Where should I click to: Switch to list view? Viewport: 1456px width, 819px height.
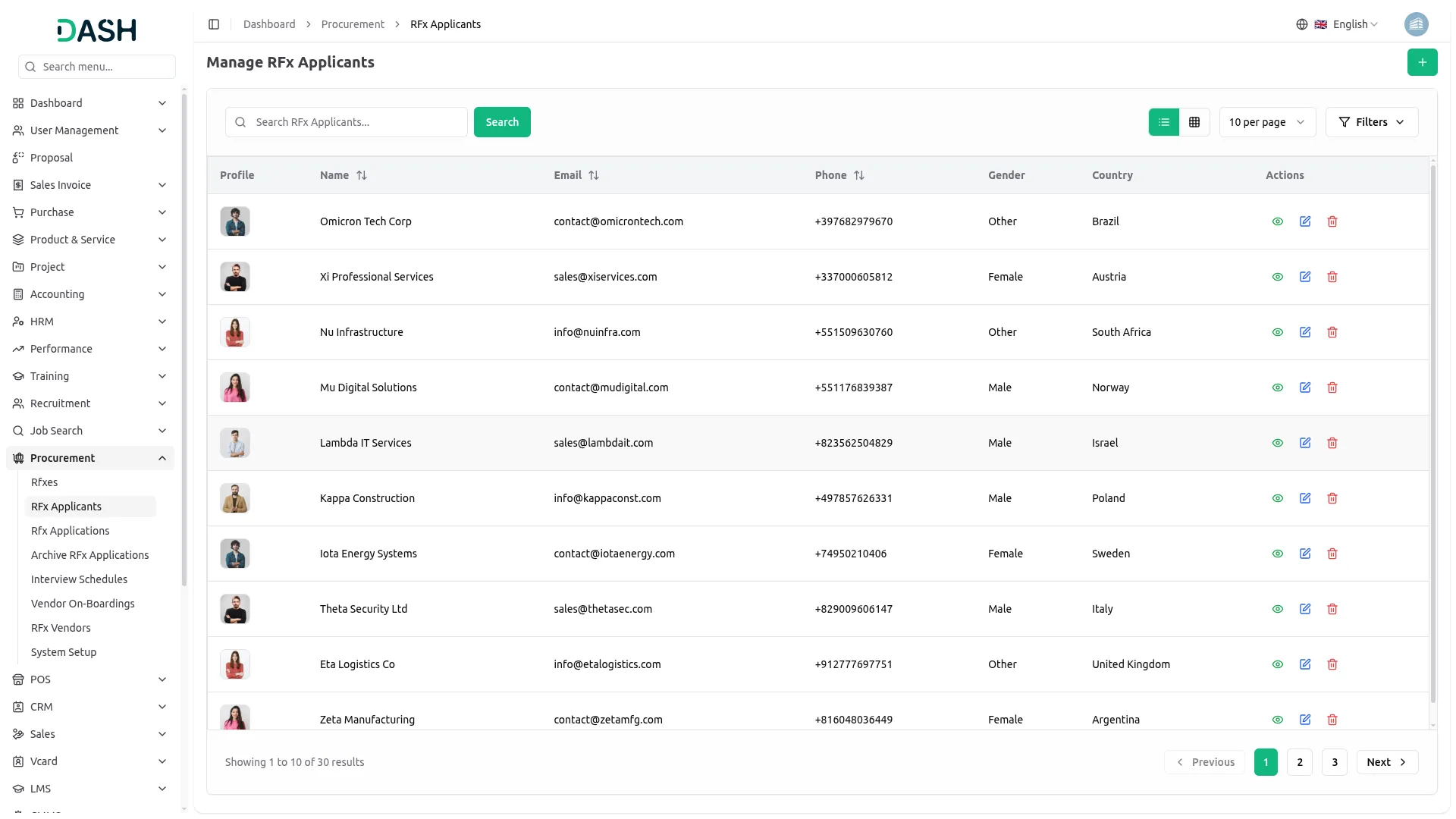click(1163, 122)
